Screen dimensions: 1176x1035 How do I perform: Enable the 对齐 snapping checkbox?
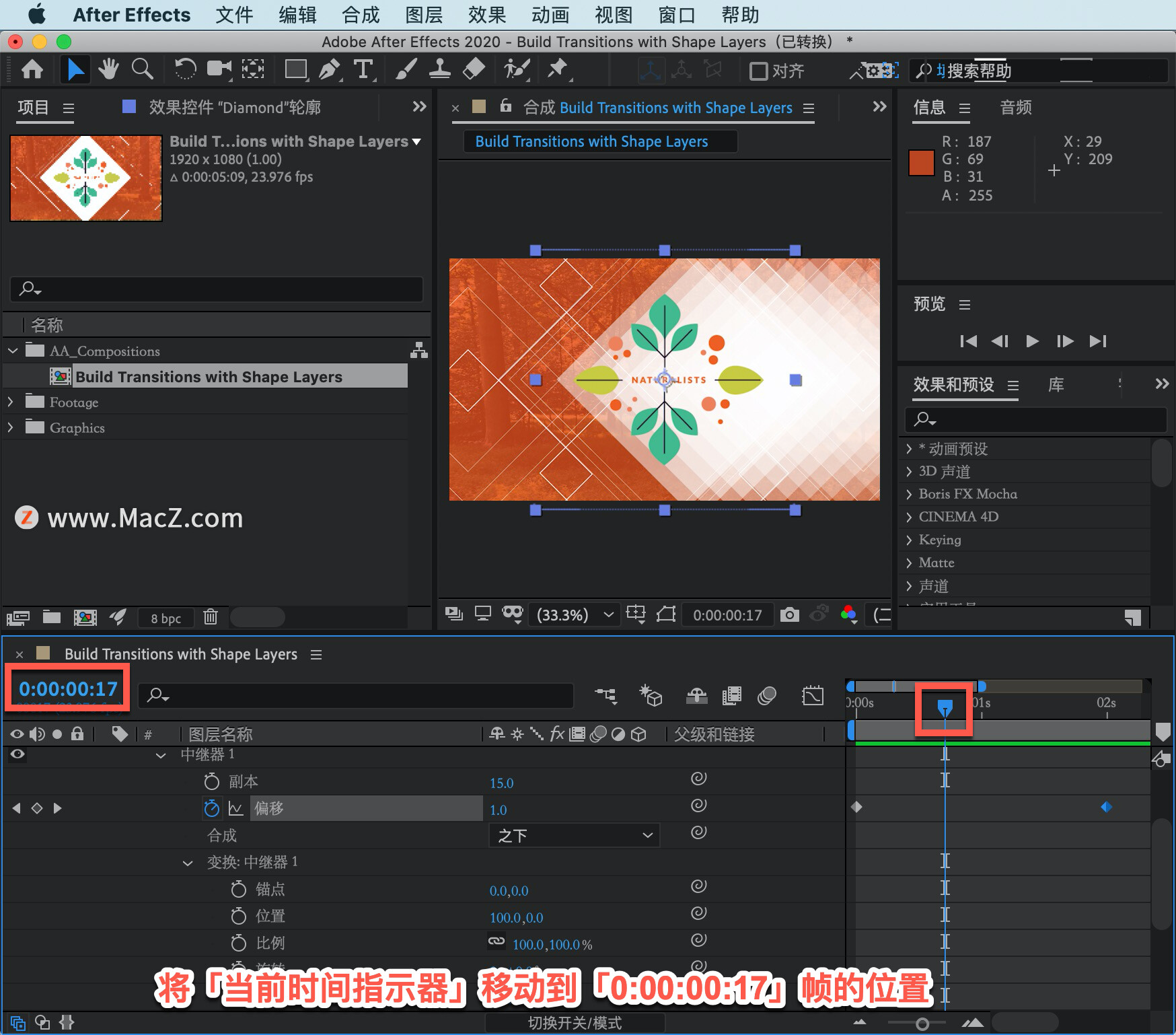pos(759,71)
